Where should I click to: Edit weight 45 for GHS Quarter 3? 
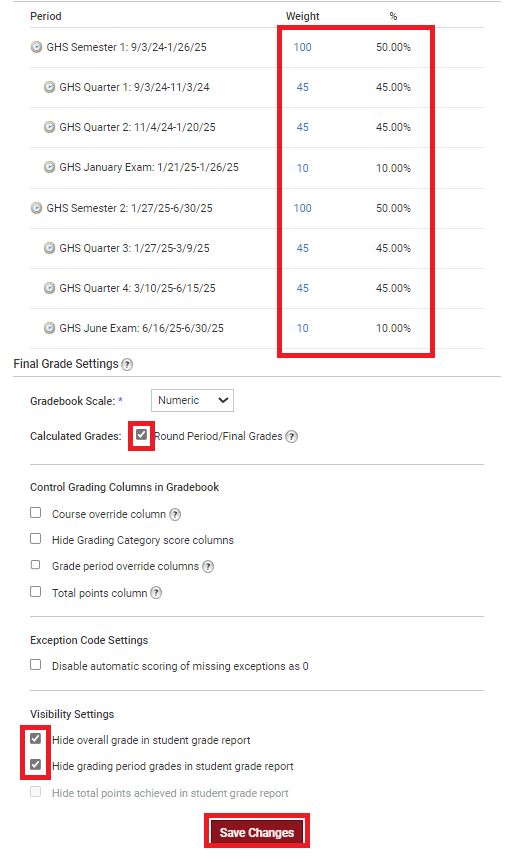(302, 248)
